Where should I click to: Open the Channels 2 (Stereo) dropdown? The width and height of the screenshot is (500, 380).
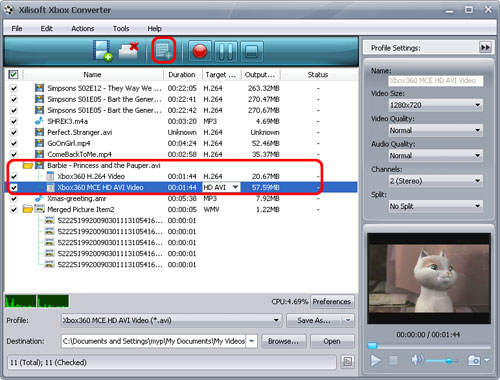[436, 181]
